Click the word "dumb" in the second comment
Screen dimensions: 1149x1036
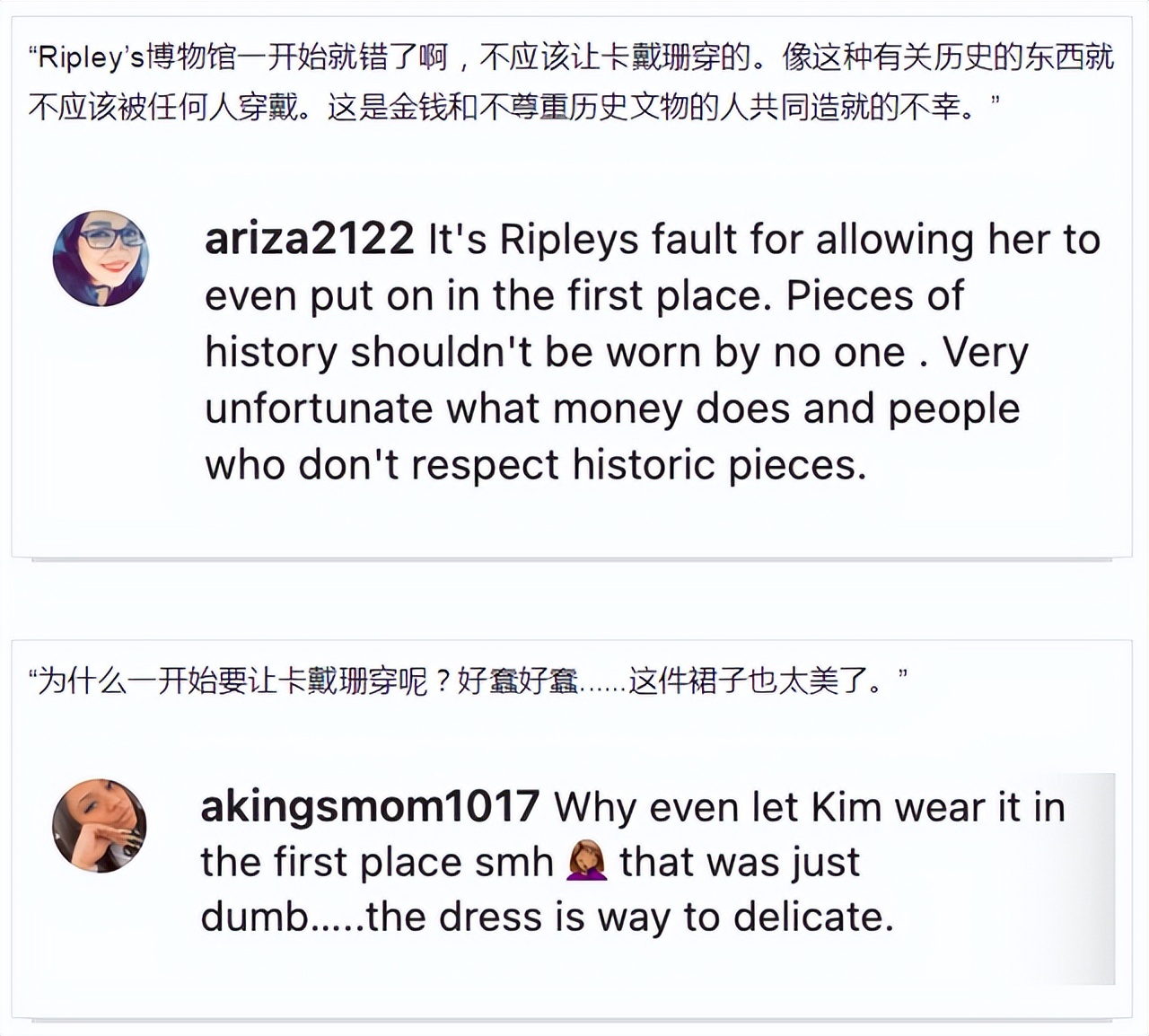(x=254, y=917)
